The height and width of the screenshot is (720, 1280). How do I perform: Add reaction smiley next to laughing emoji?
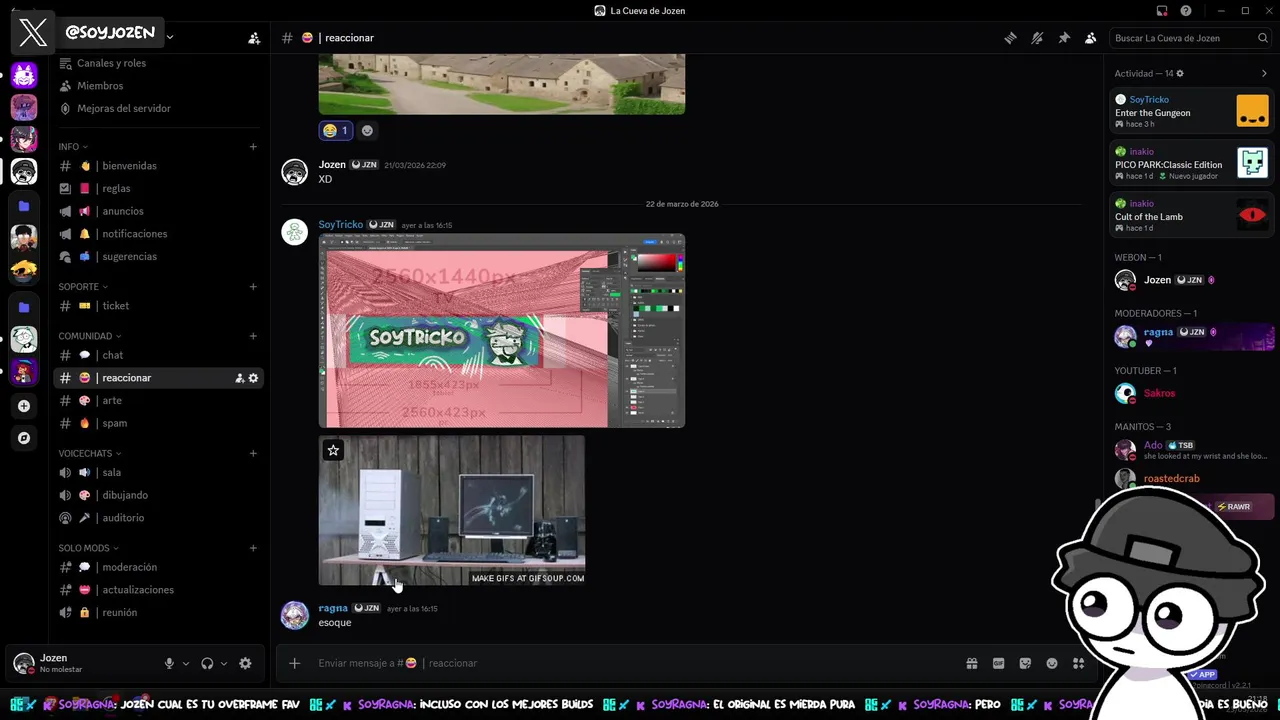(x=367, y=130)
